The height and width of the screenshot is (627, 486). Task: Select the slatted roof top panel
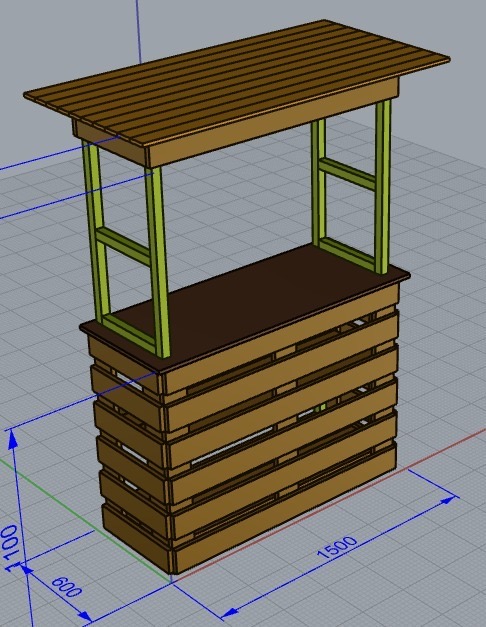(236, 82)
